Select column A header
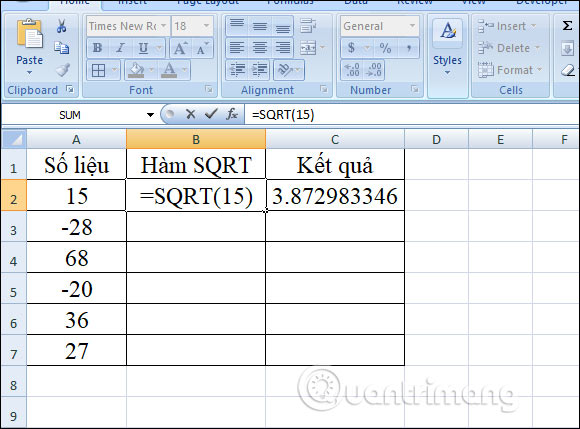This screenshot has height=429, width=580. pos(76,139)
